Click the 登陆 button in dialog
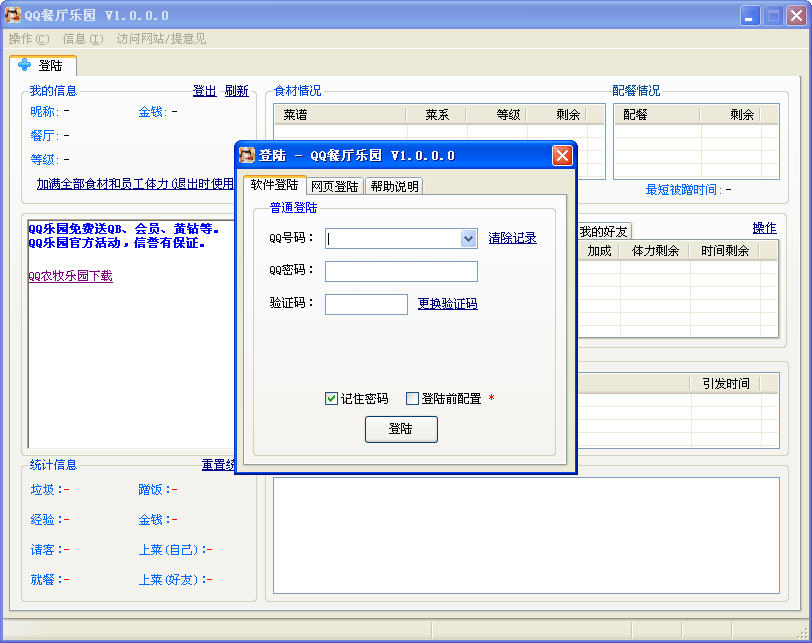Viewport: 812px width, 643px height. coord(401,429)
